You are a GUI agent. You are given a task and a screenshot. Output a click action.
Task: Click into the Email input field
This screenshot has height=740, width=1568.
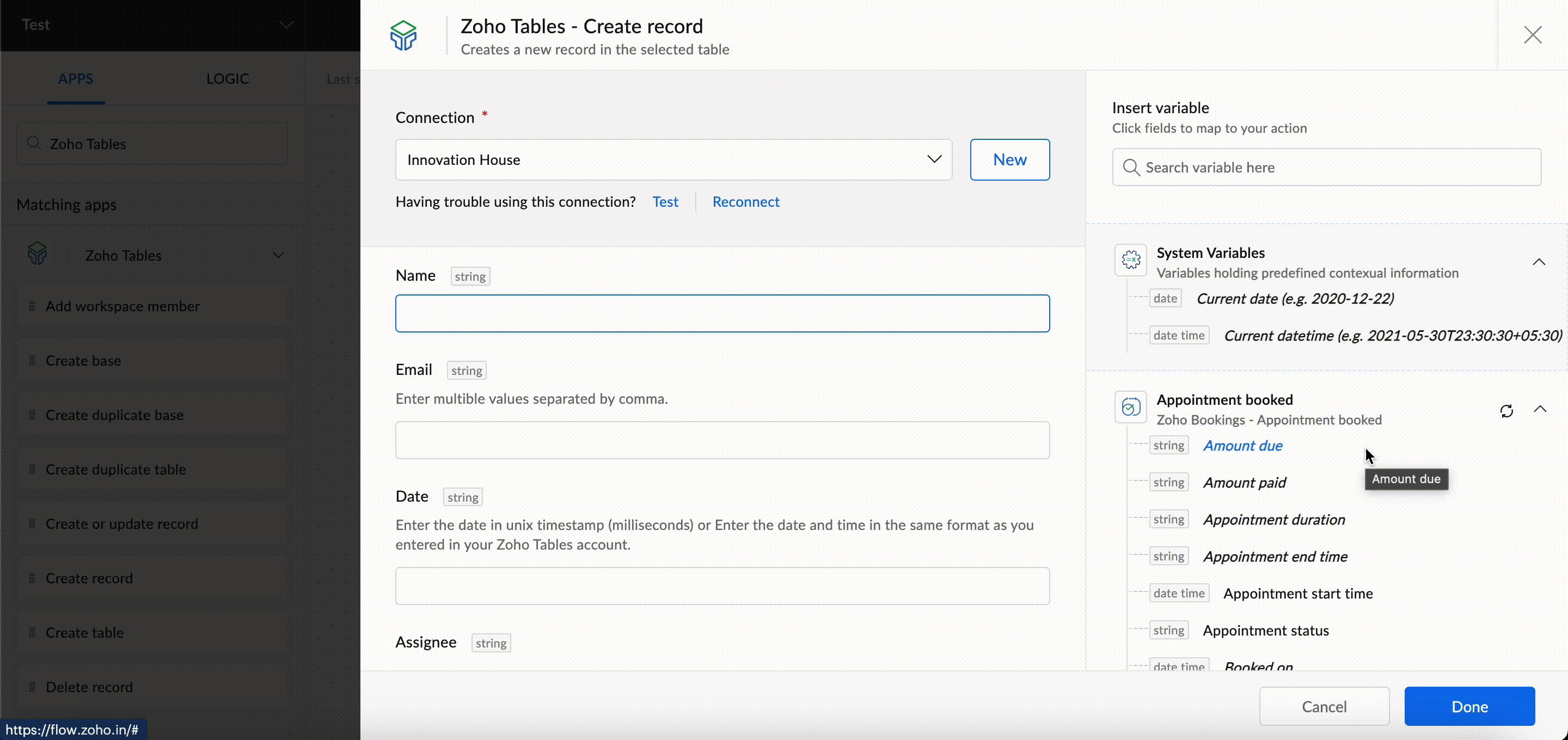click(x=722, y=440)
